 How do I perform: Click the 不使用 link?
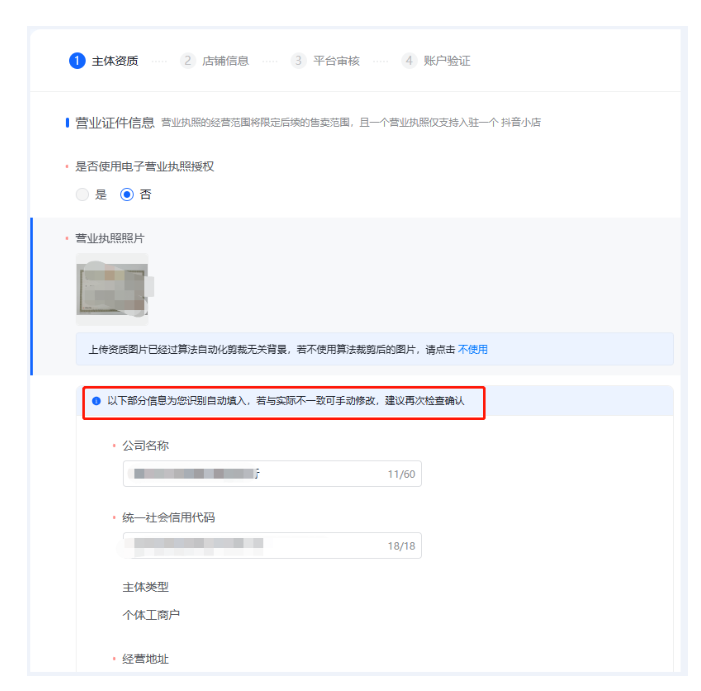(473, 350)
